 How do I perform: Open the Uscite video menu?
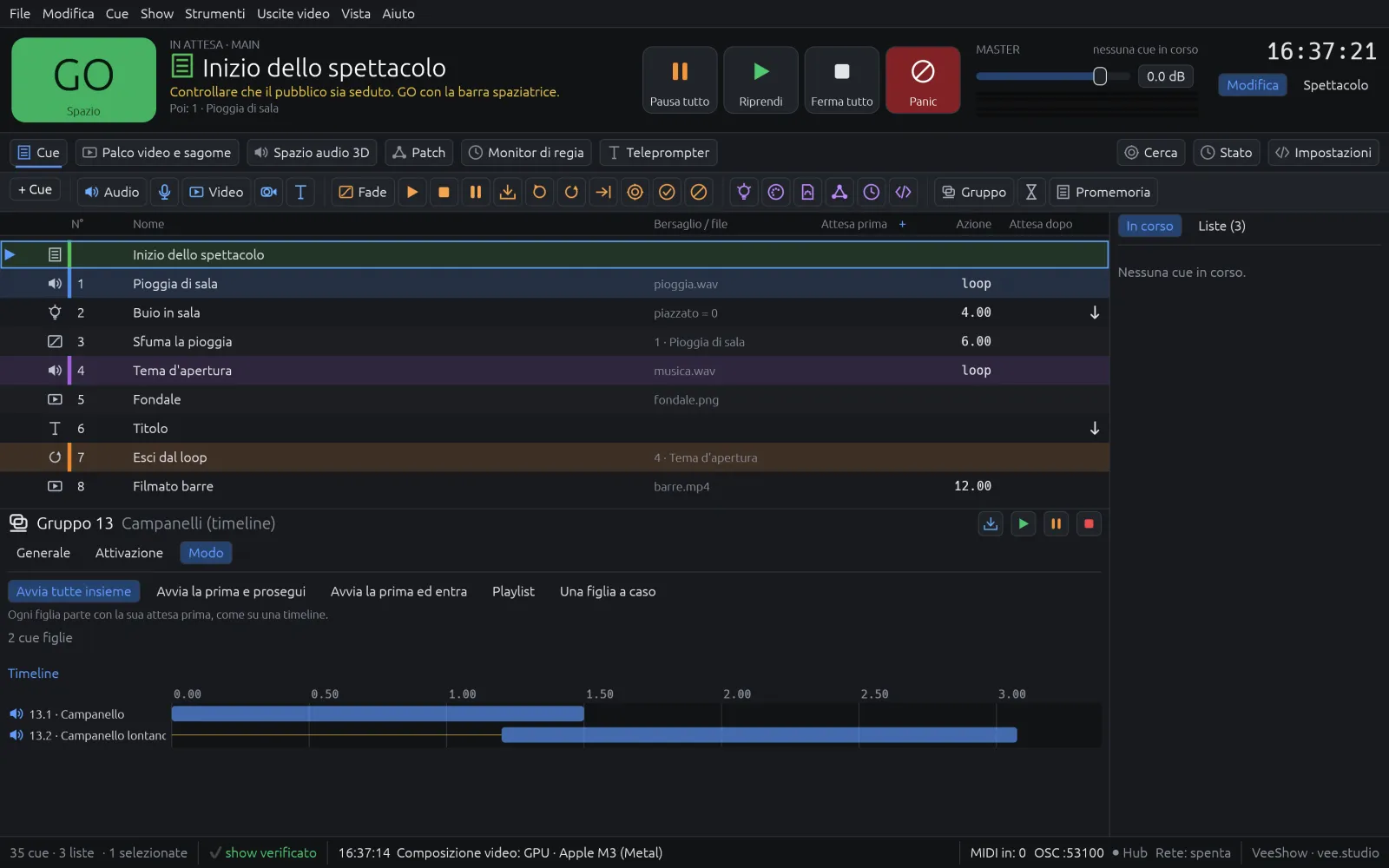[x=293, y=14]
